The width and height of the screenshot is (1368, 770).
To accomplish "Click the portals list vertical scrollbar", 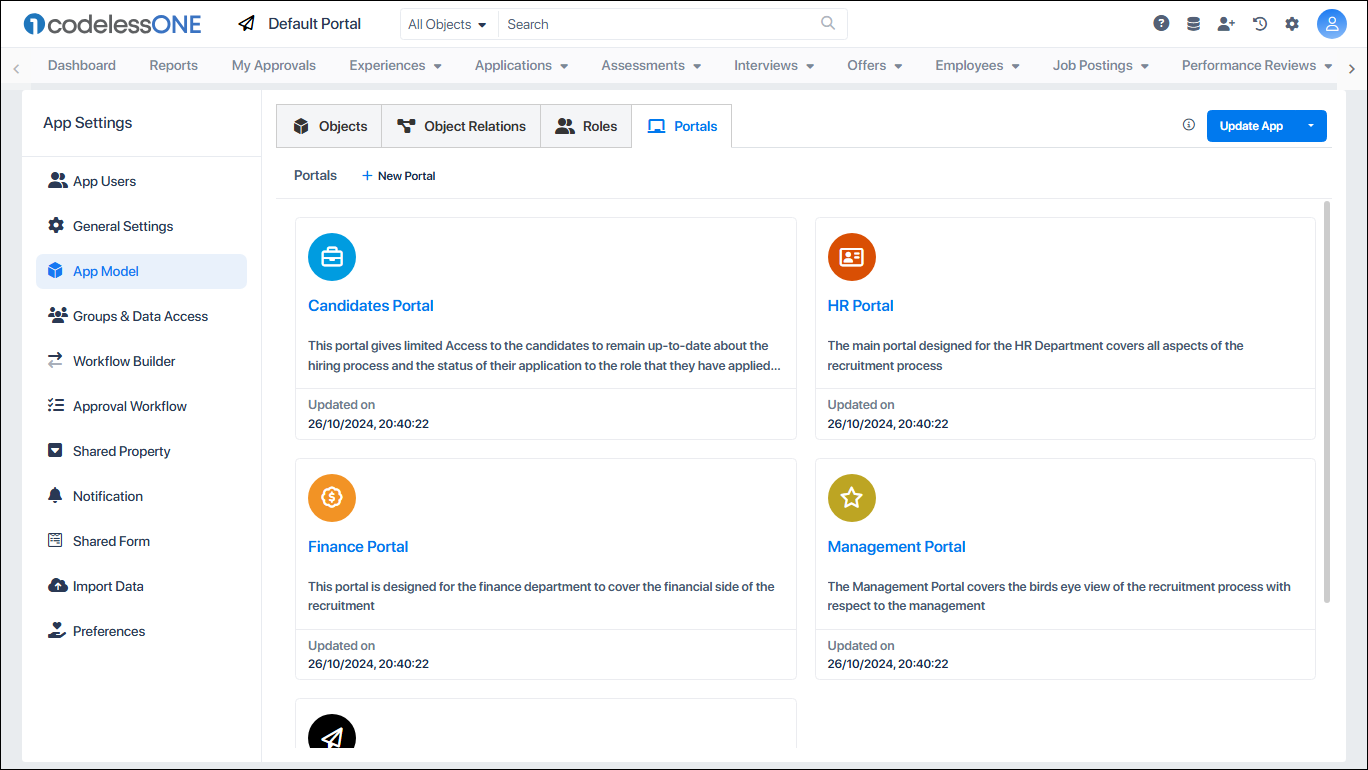I will click(1327, 401).
